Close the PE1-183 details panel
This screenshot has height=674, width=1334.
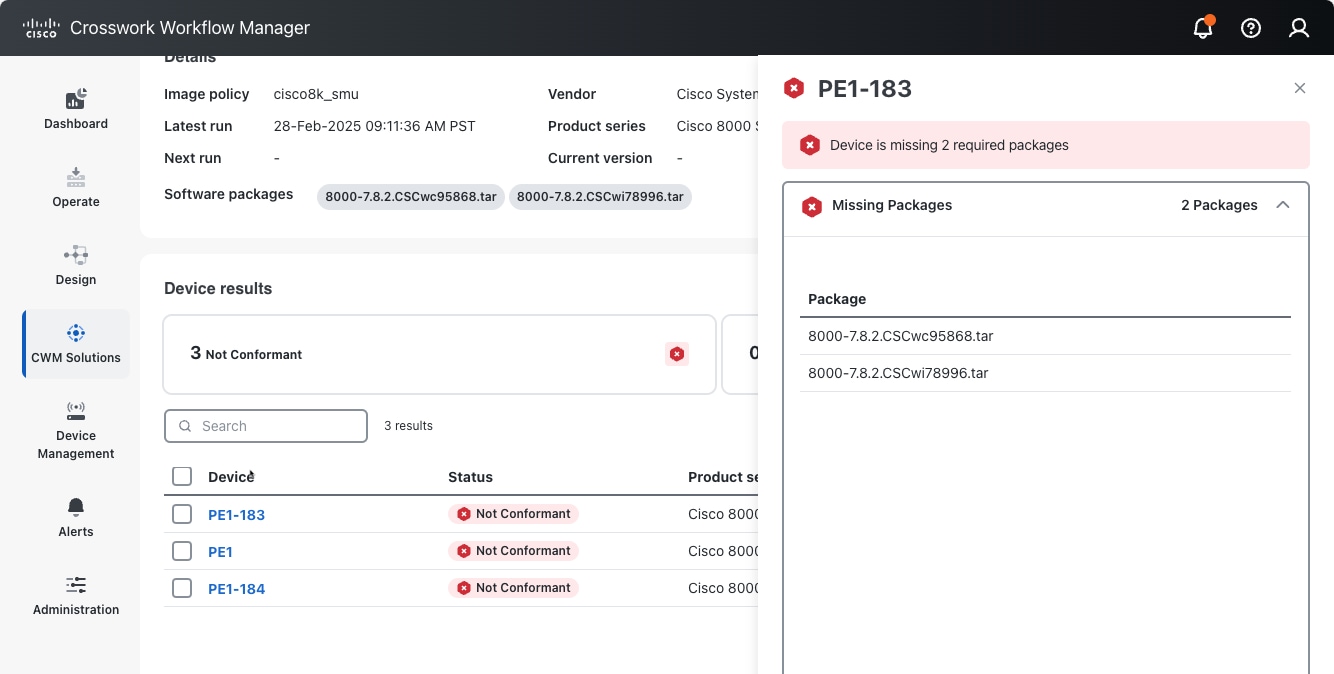pos(1300,88)
